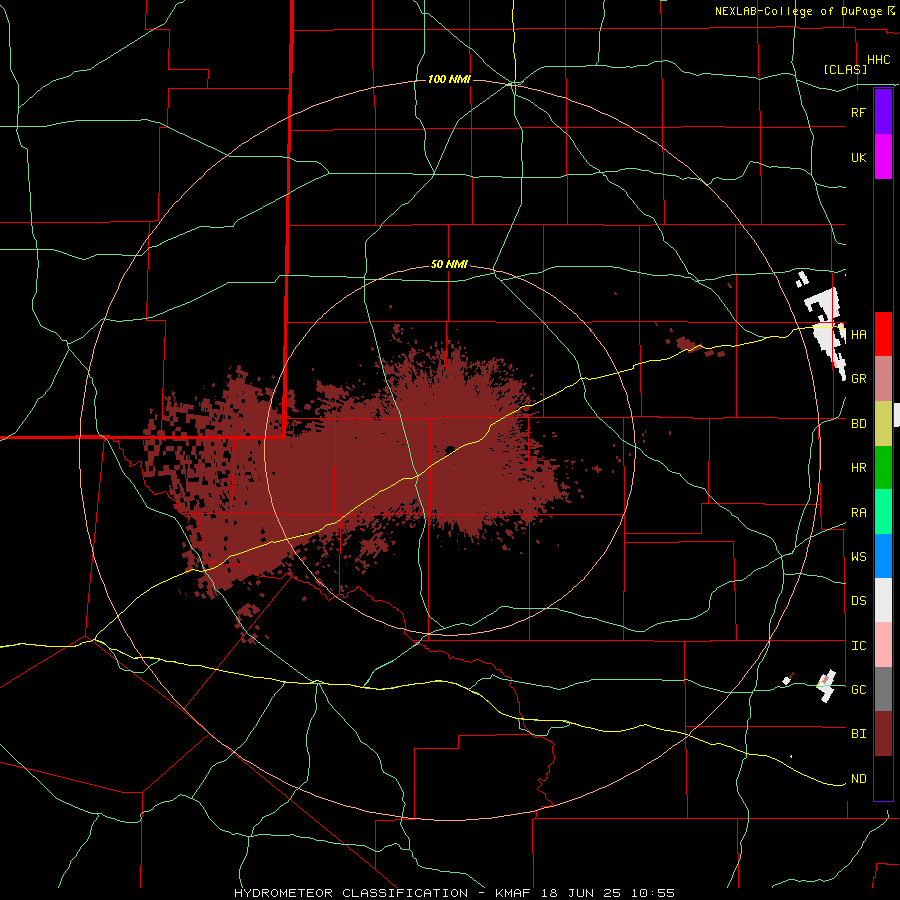Select the gray GC legend swatch
This screenshot has width=900, height=900.
[x=883, y=689]
